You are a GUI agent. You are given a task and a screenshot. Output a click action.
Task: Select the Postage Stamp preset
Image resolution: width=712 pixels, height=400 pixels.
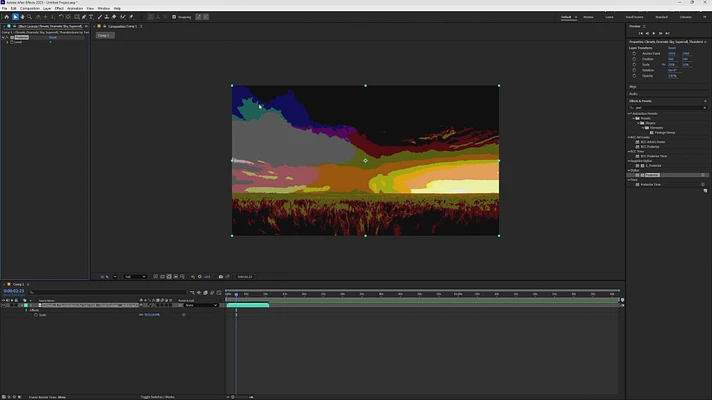pos(665,133)
